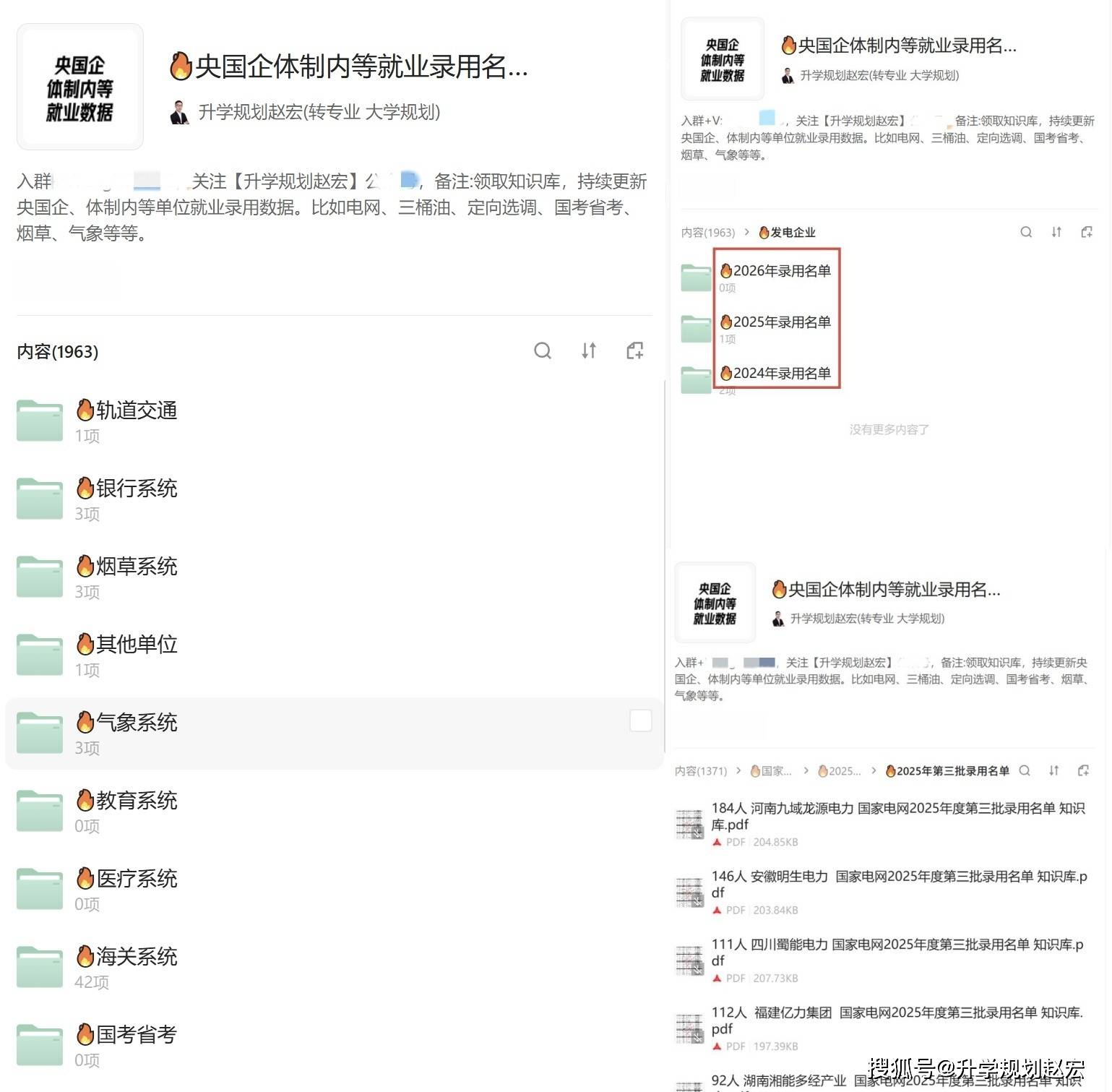
Task: Open the 112人 福建亿力集团 PDF thumbnail
Action: coord(689,1028)
